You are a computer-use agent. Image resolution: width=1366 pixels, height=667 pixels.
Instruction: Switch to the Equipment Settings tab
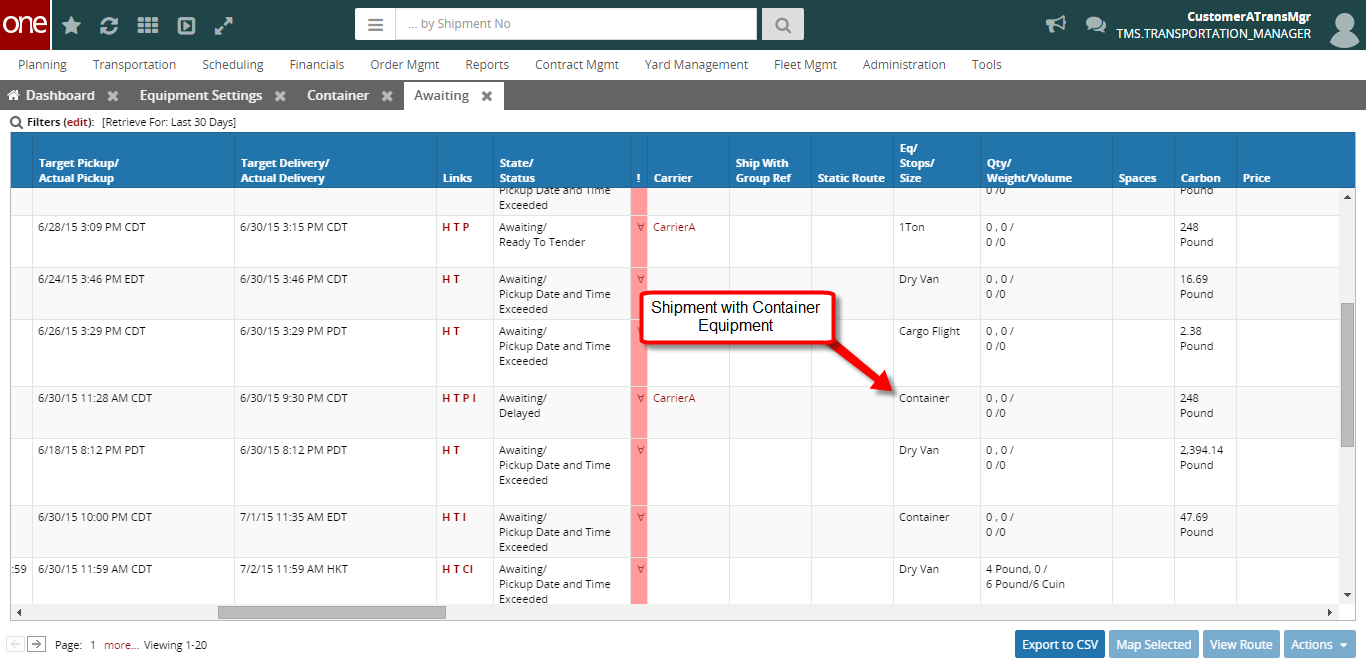(201, 96)
